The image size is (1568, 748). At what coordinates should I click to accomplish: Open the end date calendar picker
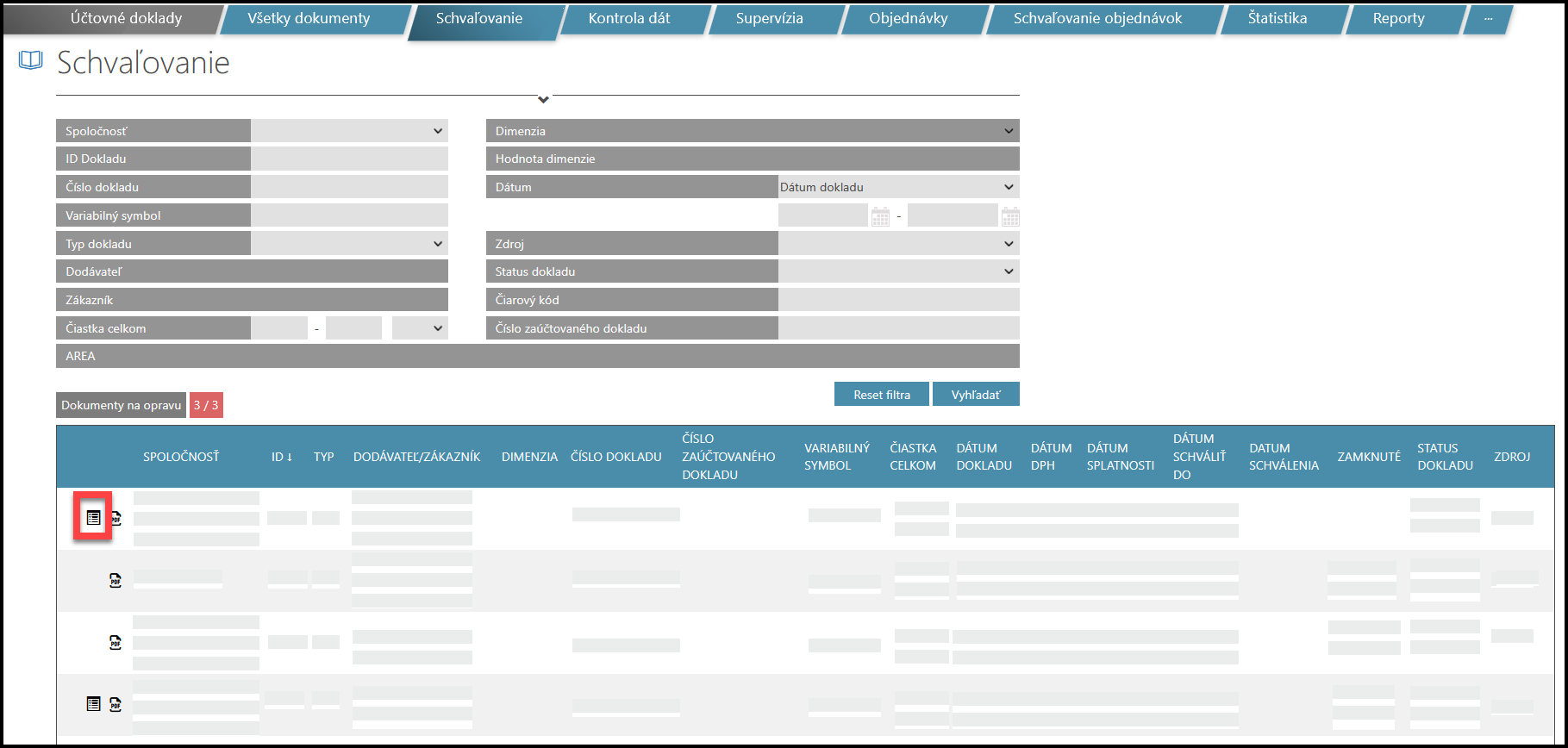[x=1010, y=216]
